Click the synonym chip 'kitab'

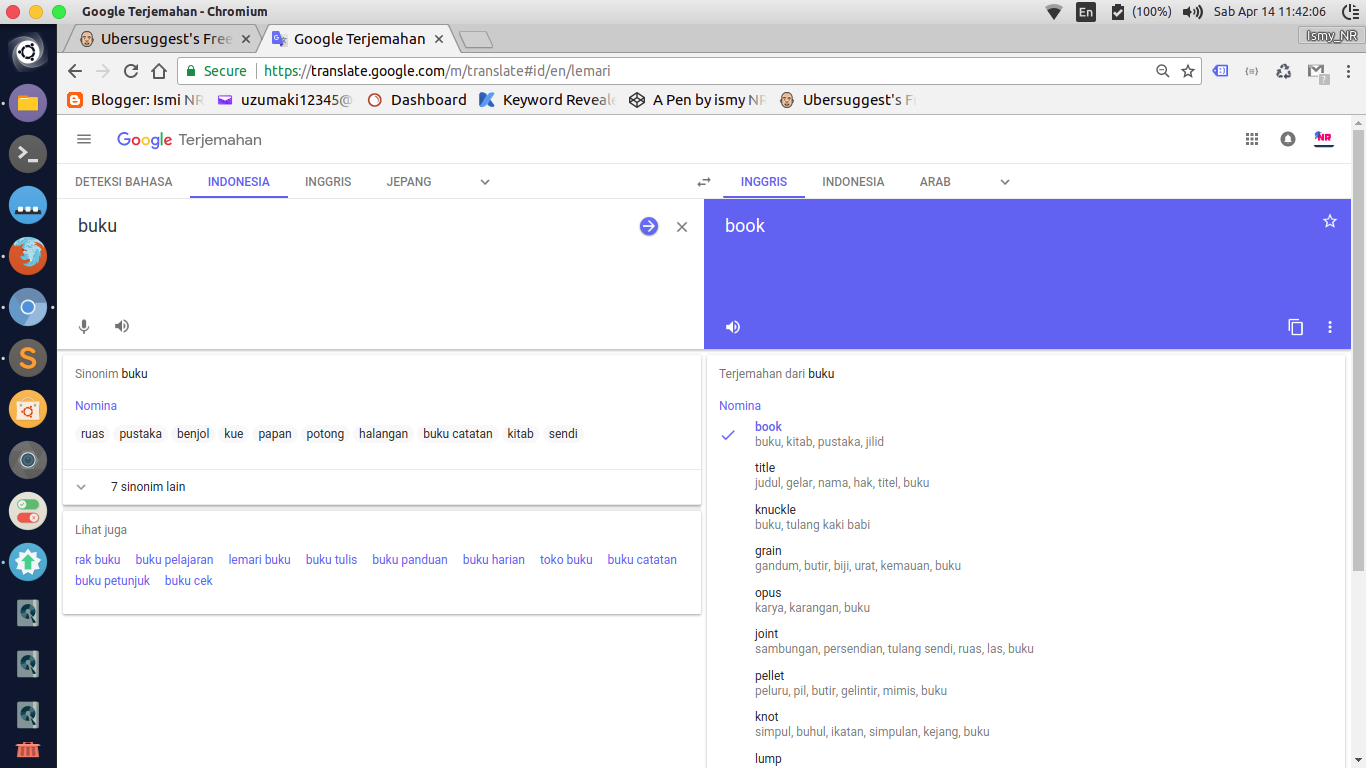pyautogui.click(x=521, y=434)
